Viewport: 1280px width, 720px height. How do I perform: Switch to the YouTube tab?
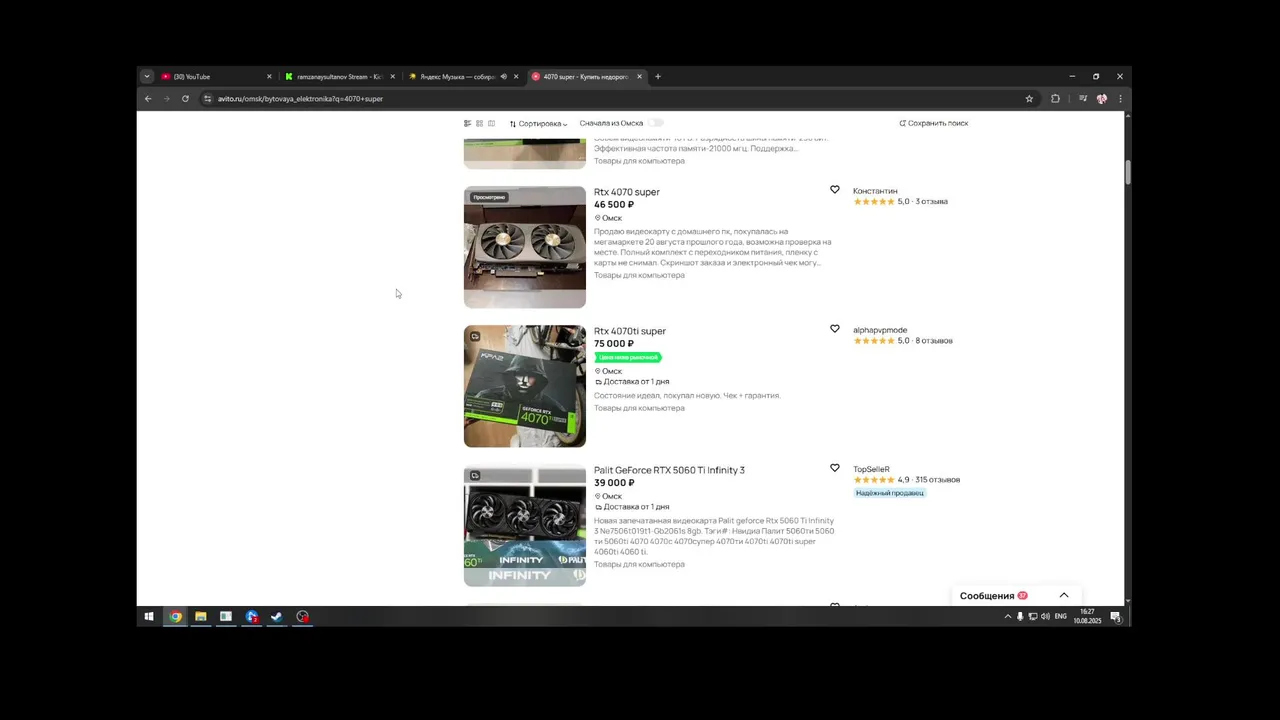(x=215, y=77)
